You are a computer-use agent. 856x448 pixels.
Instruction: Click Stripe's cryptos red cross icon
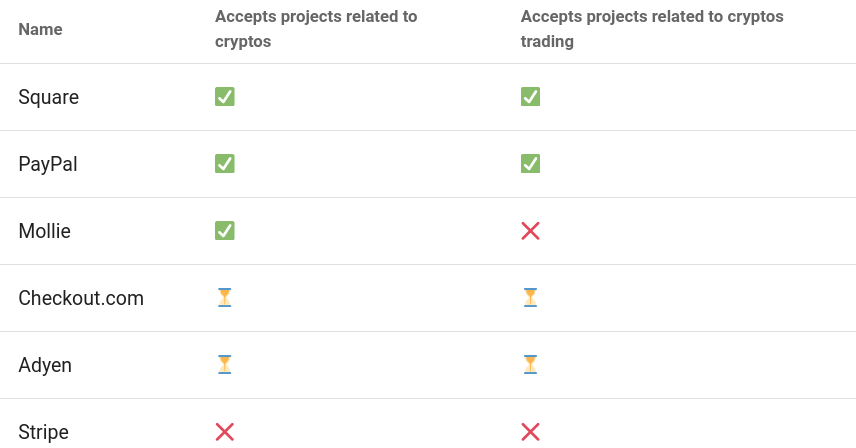click(x=224, y=432)
